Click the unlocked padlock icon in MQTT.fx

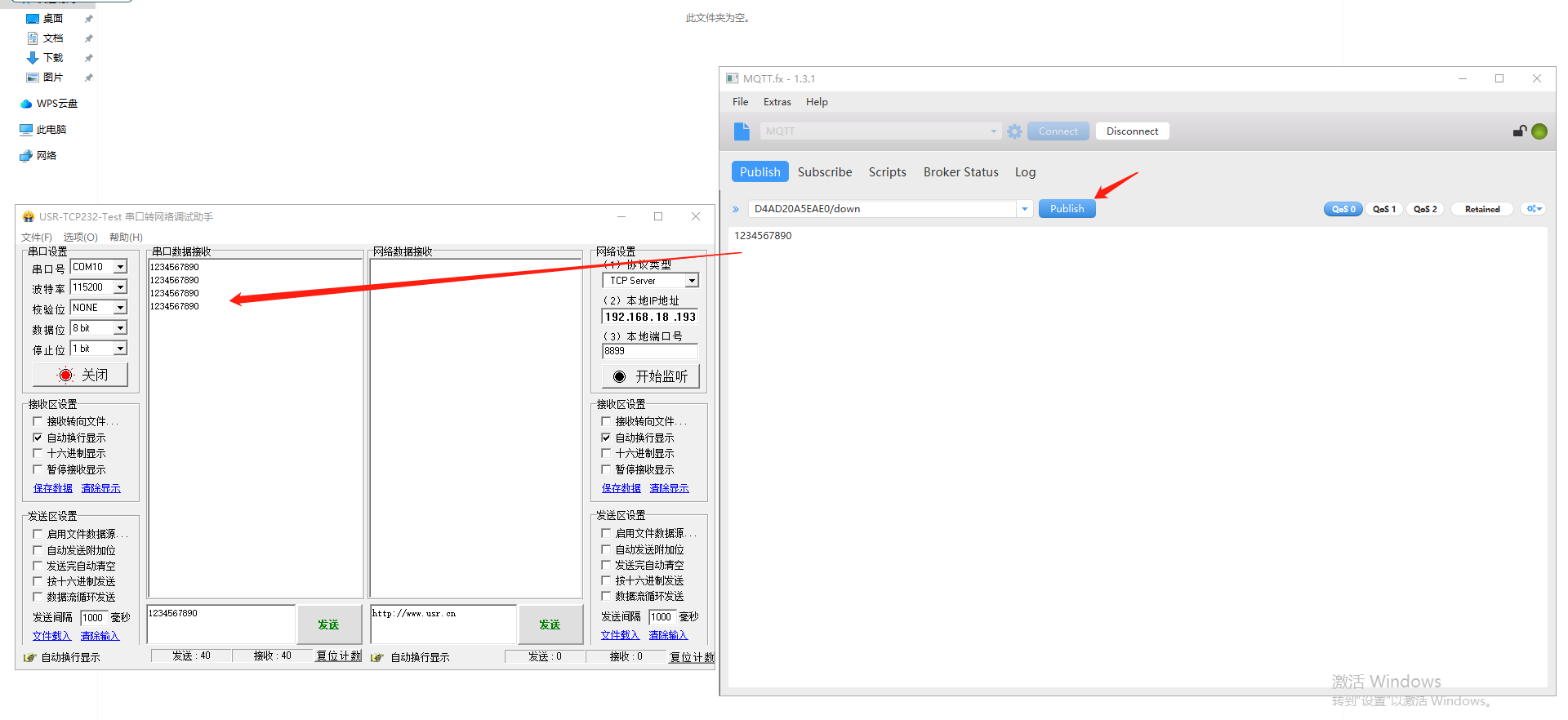pos(1519,131)
